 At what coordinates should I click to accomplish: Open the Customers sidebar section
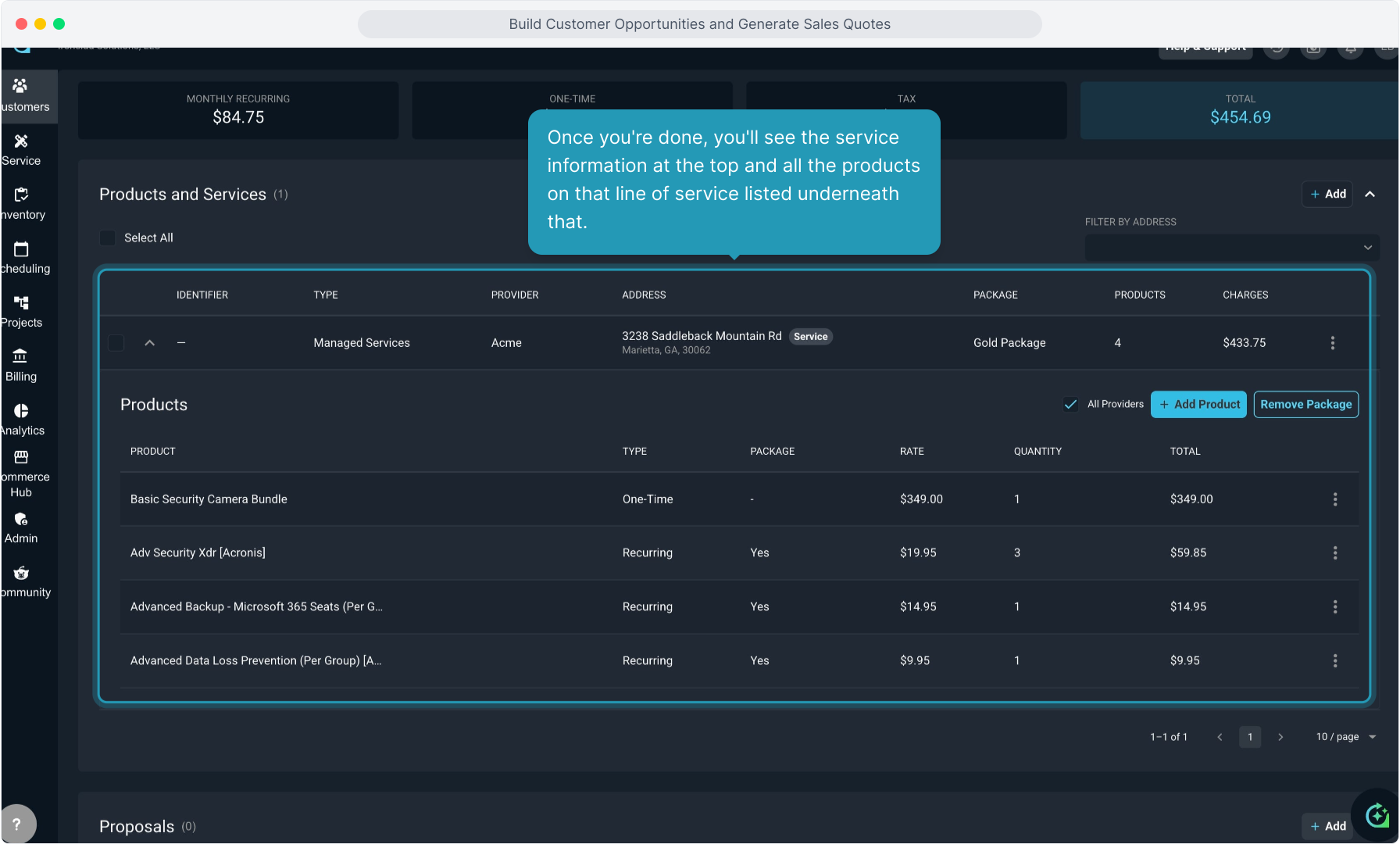(22, 95)
